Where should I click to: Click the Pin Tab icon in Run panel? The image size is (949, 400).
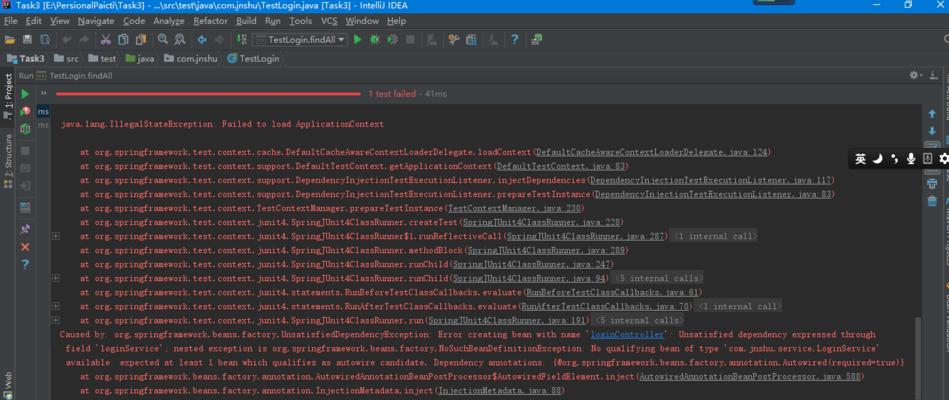coord(25,229)
